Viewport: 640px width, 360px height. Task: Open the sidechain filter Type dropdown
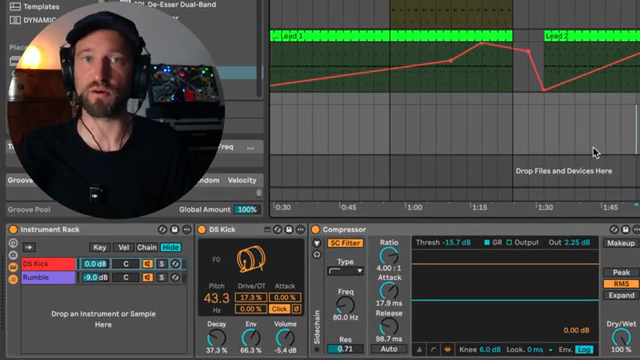coord(345,271)
